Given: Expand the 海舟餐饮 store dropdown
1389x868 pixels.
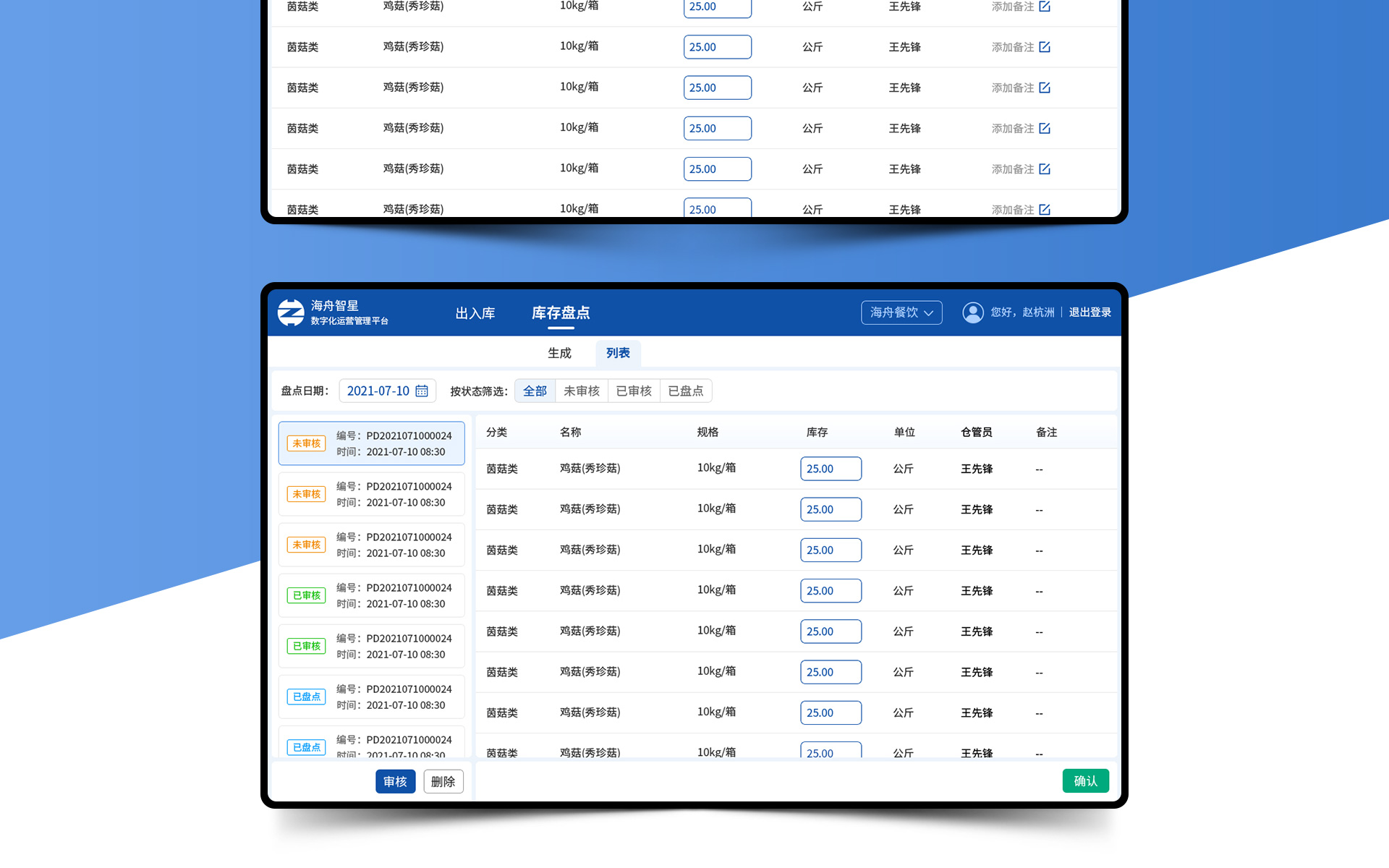Looking at the screenshot, I should coord(901,312).
